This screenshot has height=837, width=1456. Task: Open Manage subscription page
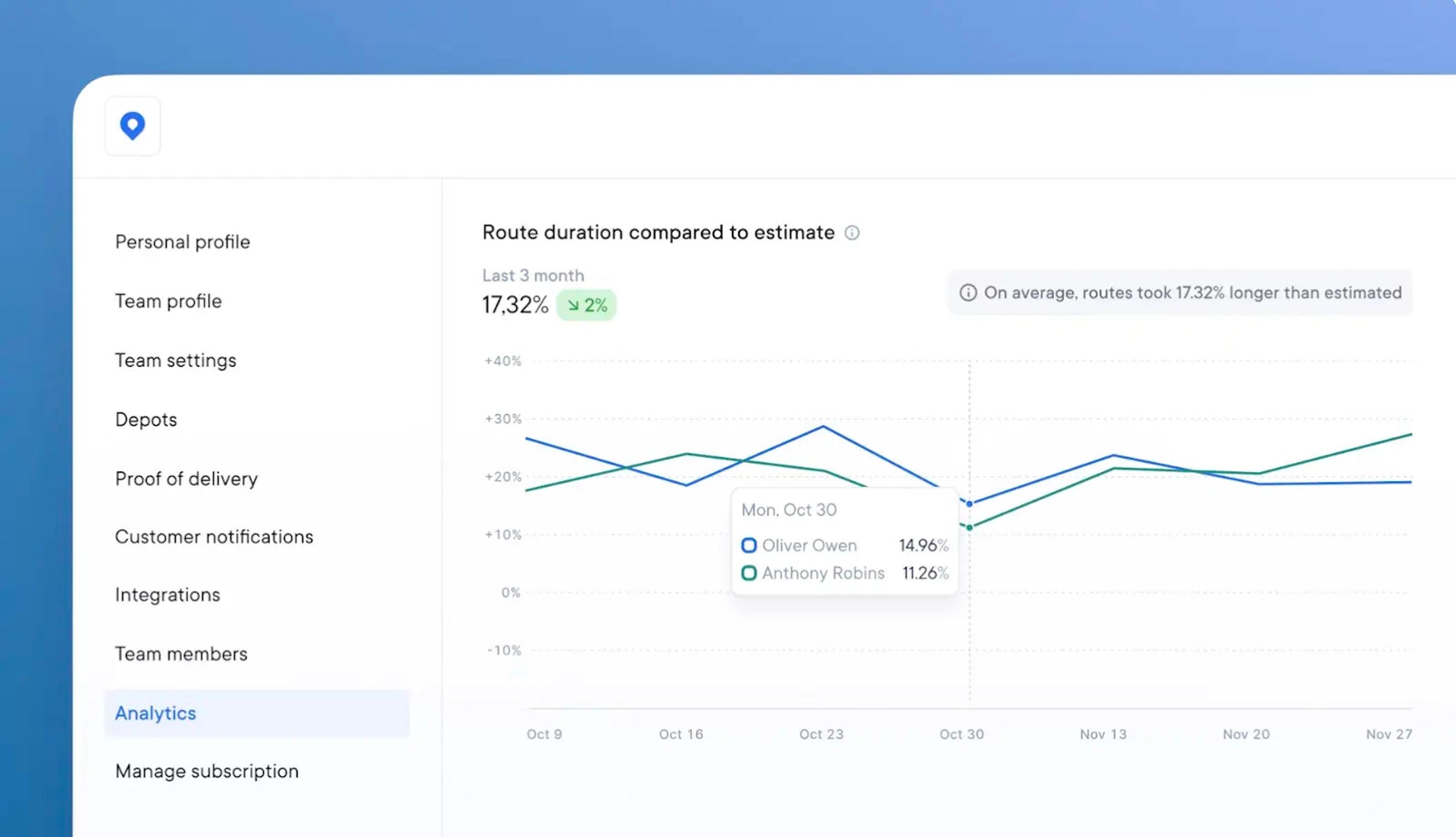[207, 771]
